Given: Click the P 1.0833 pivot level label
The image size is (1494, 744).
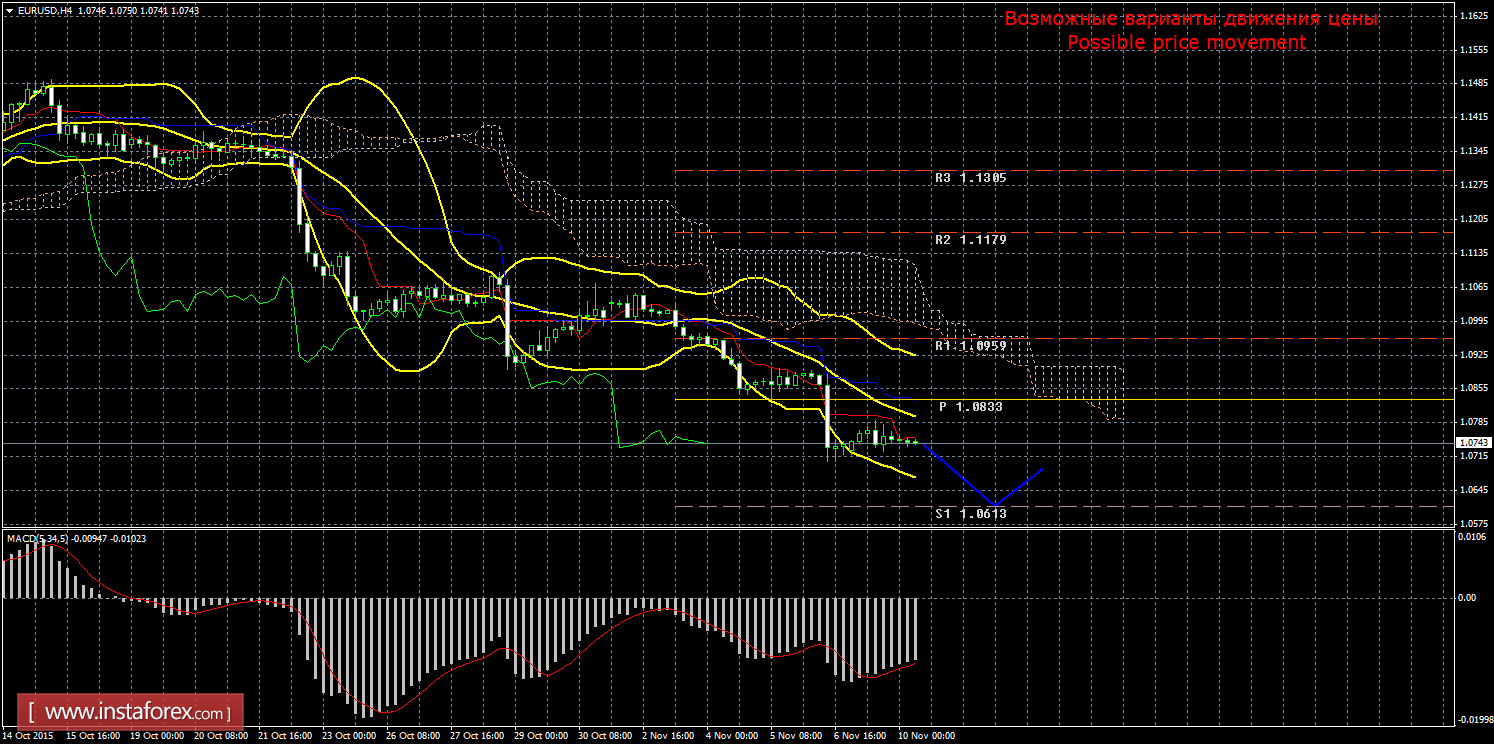Looking at the screenshot, I should pyautogui.click(x=970, y=407).
